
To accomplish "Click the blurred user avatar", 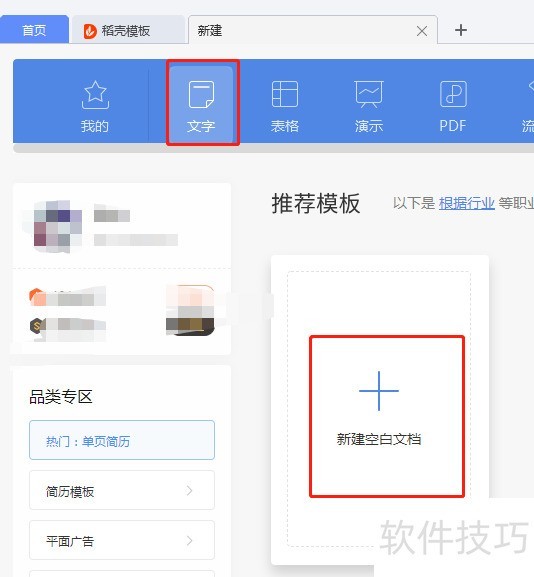I will [x=57, y=226].
